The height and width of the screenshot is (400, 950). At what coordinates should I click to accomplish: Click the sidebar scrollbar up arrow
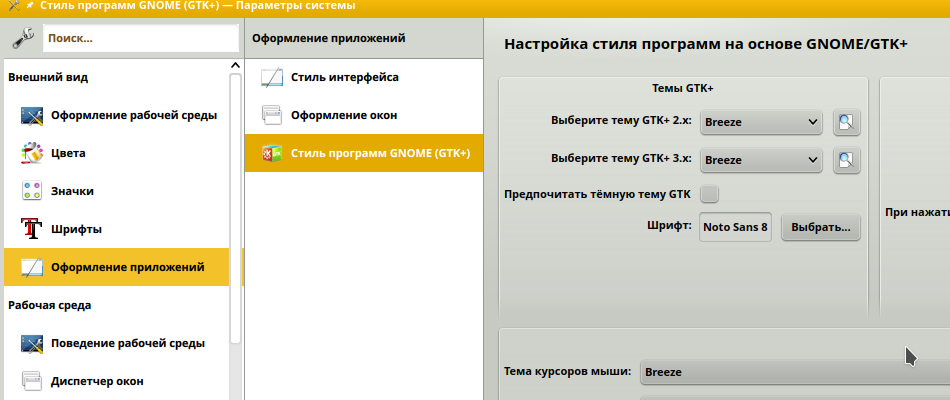(x=236, y=65)
